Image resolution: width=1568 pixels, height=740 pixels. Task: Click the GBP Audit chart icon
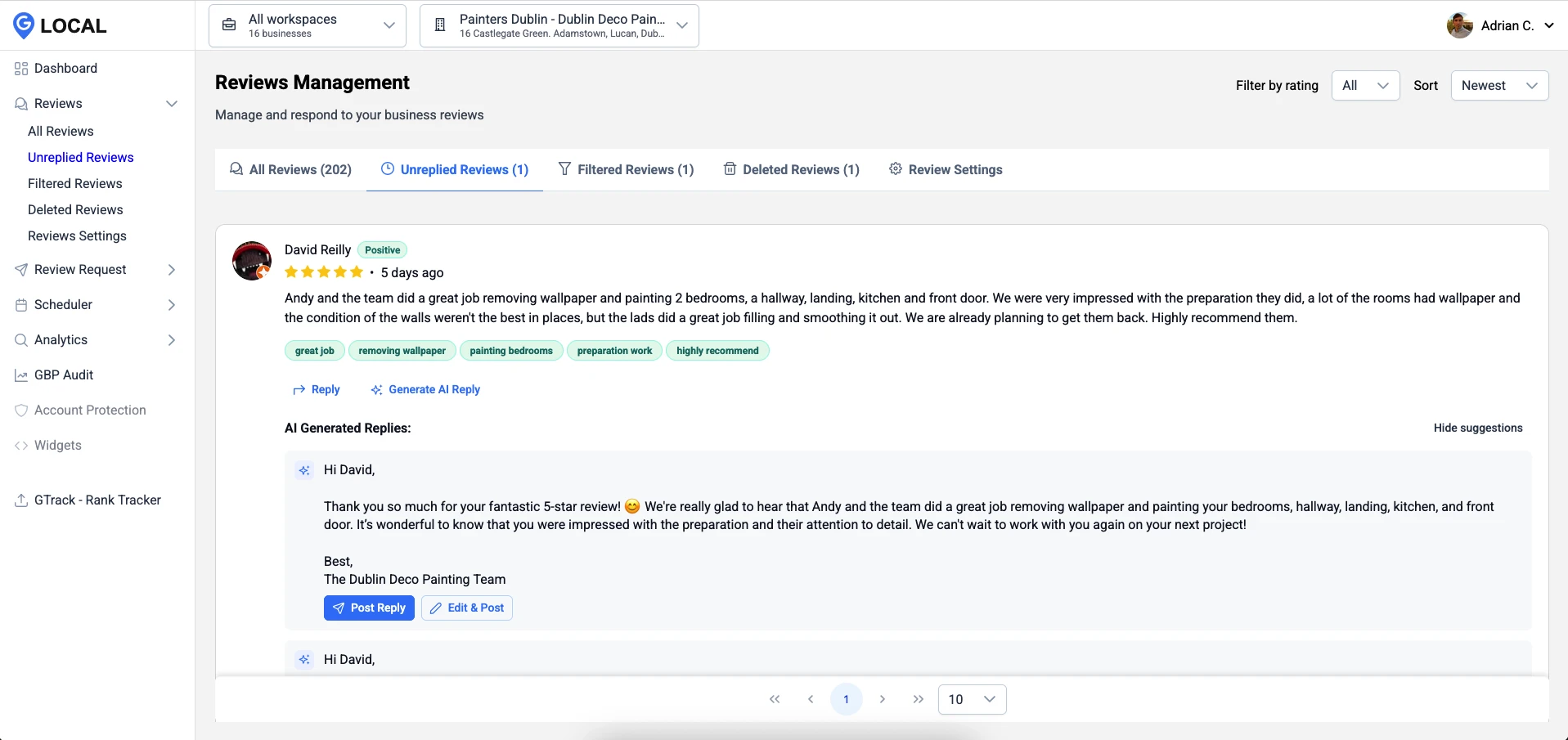point(20,374)
